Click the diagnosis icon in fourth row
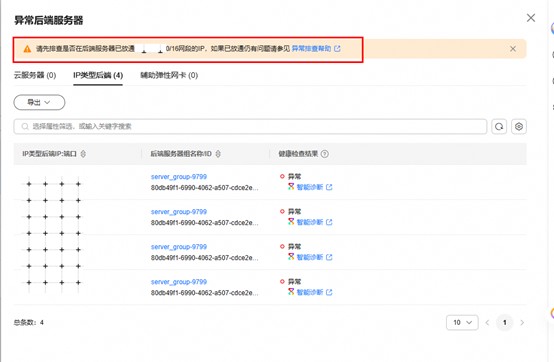554x362 pixels. click(291, 292)
